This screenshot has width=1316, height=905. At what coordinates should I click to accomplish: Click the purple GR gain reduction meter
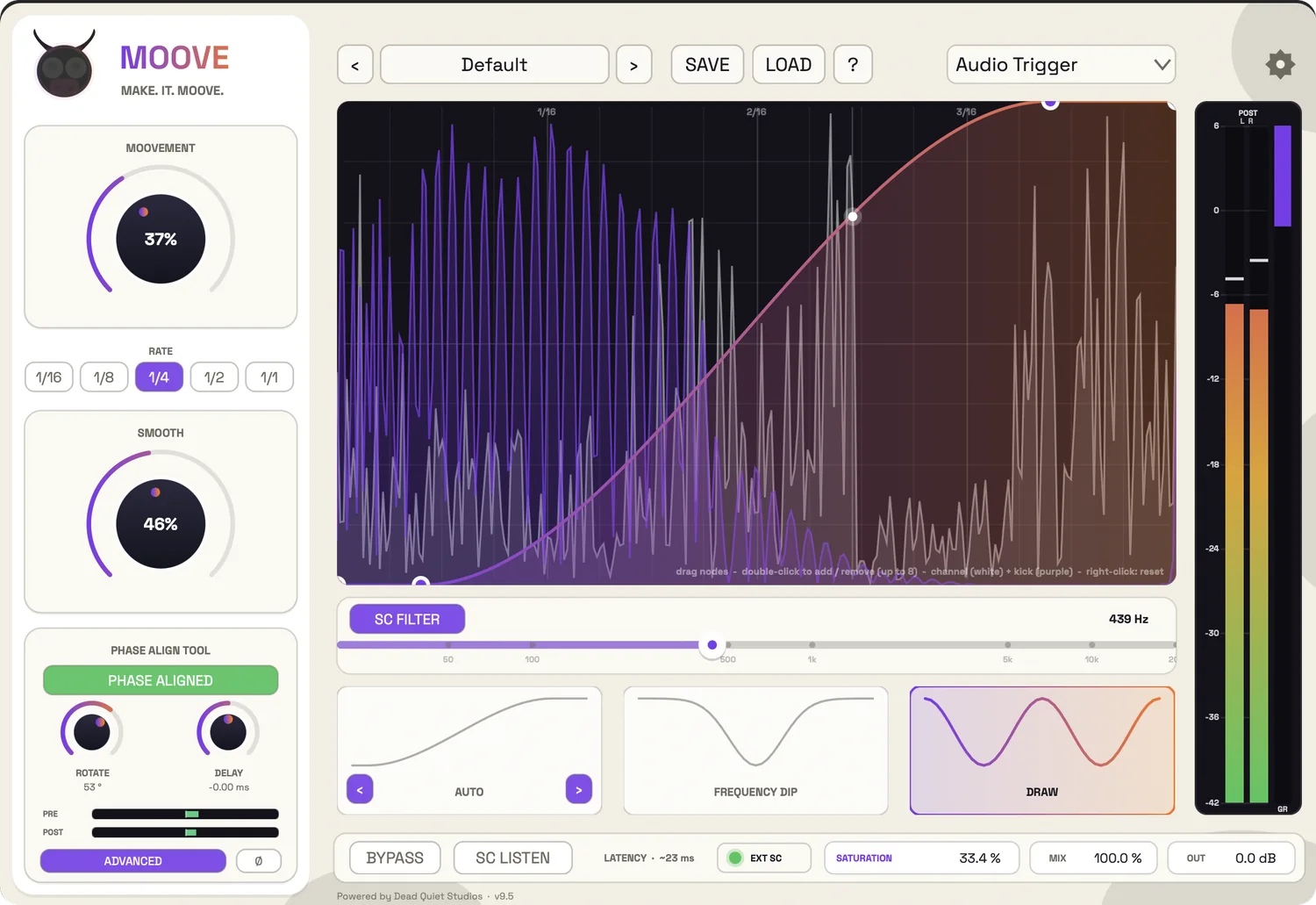(1283, 176)
